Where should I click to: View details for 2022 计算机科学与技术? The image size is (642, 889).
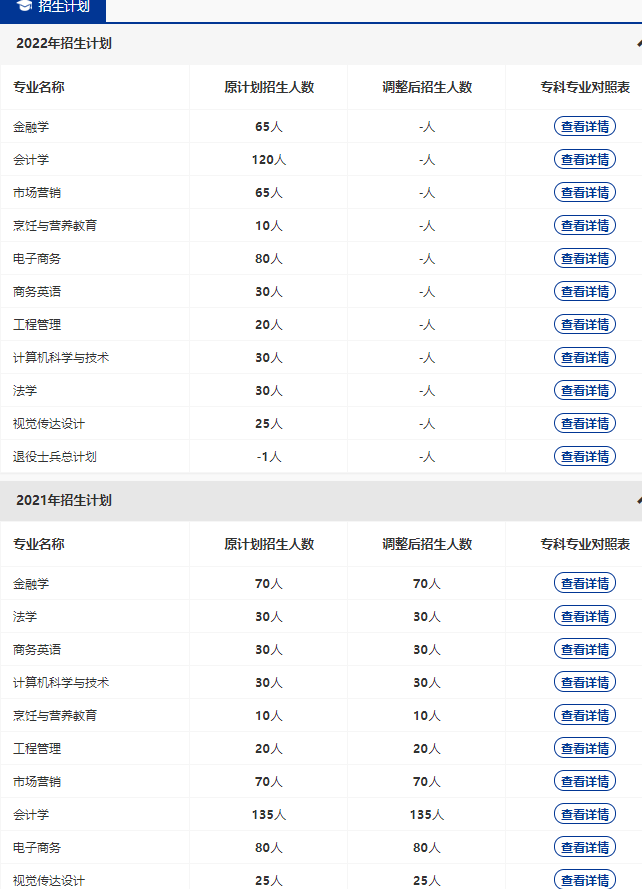pyautogui.click(x=585, y=357)
